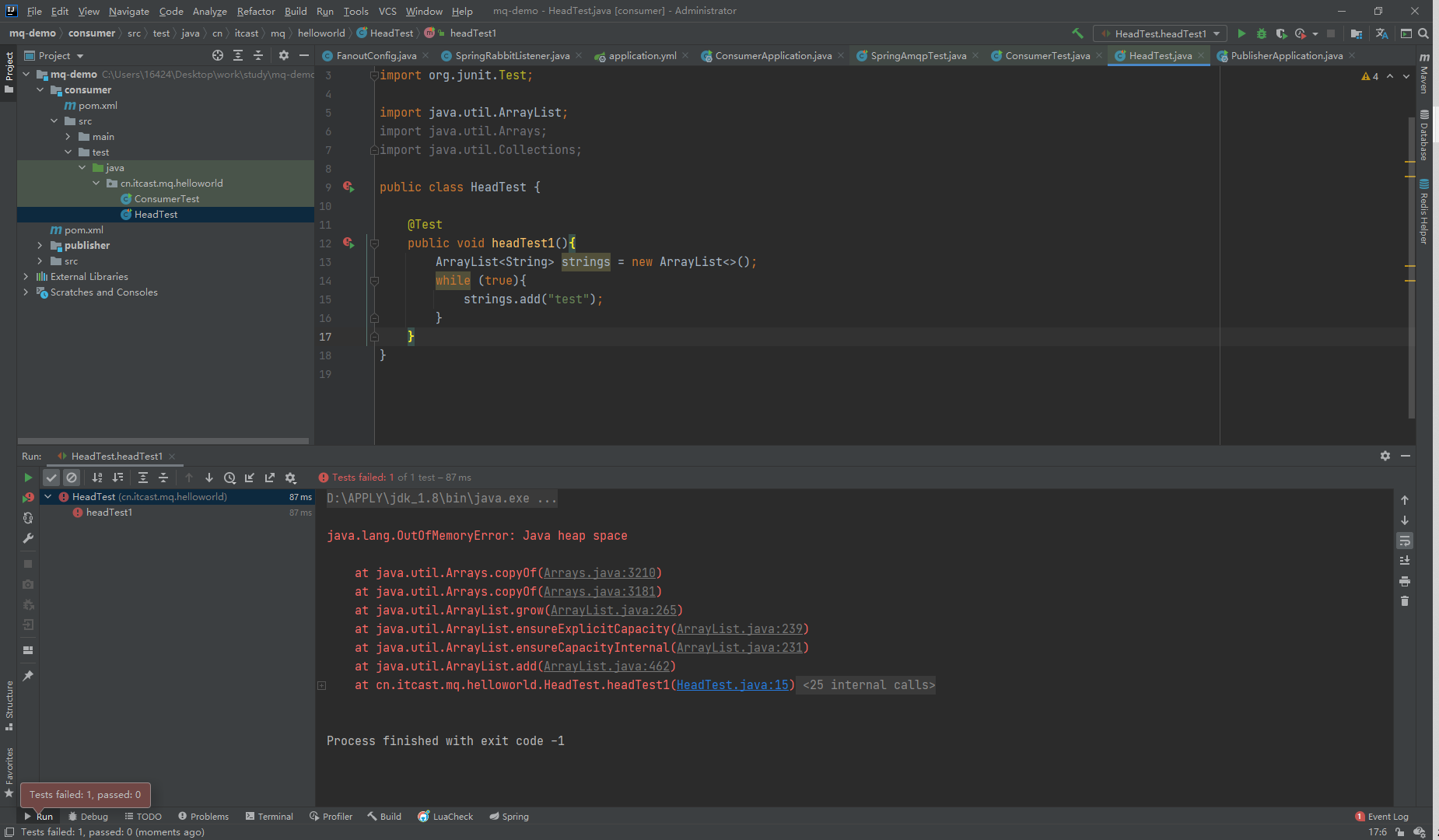Expand all test nodes in Run toolbar
This screenshot has height=840, width=1439.
pos(143,478)
